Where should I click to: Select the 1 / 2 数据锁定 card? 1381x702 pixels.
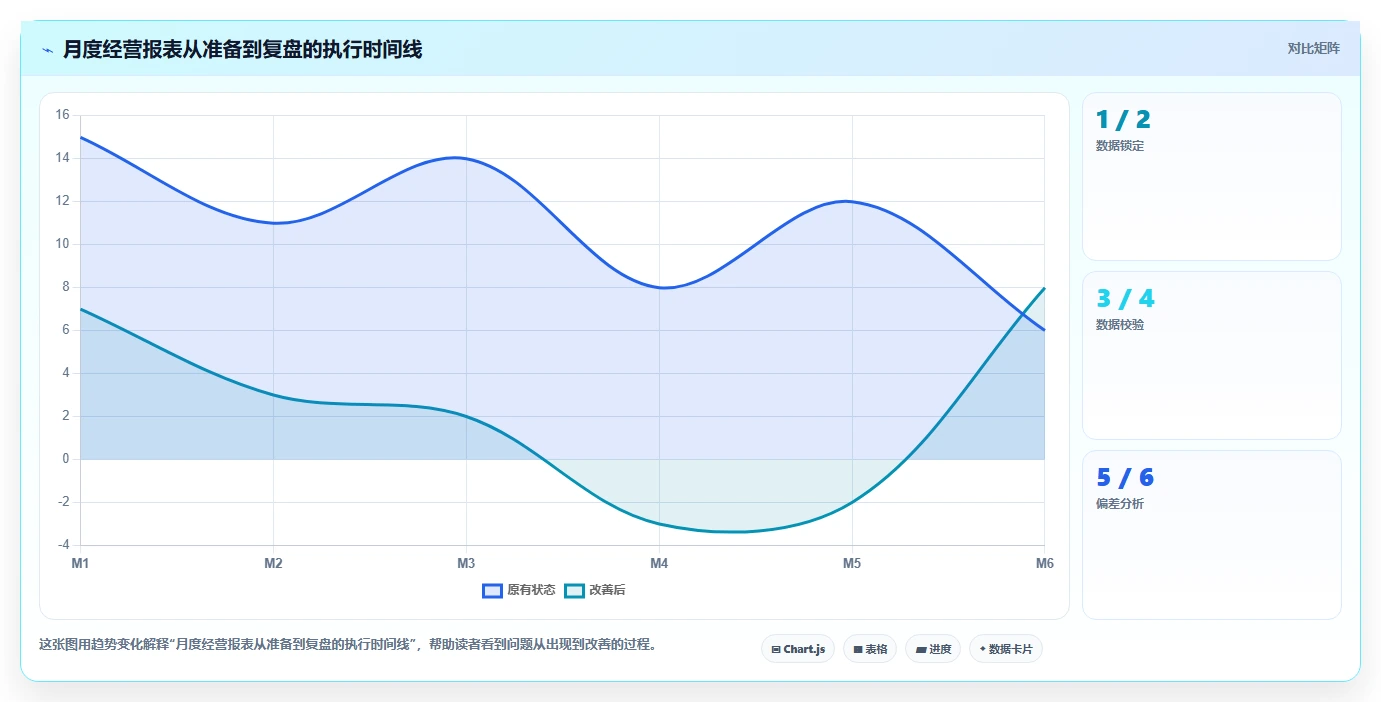[1212, 177]
